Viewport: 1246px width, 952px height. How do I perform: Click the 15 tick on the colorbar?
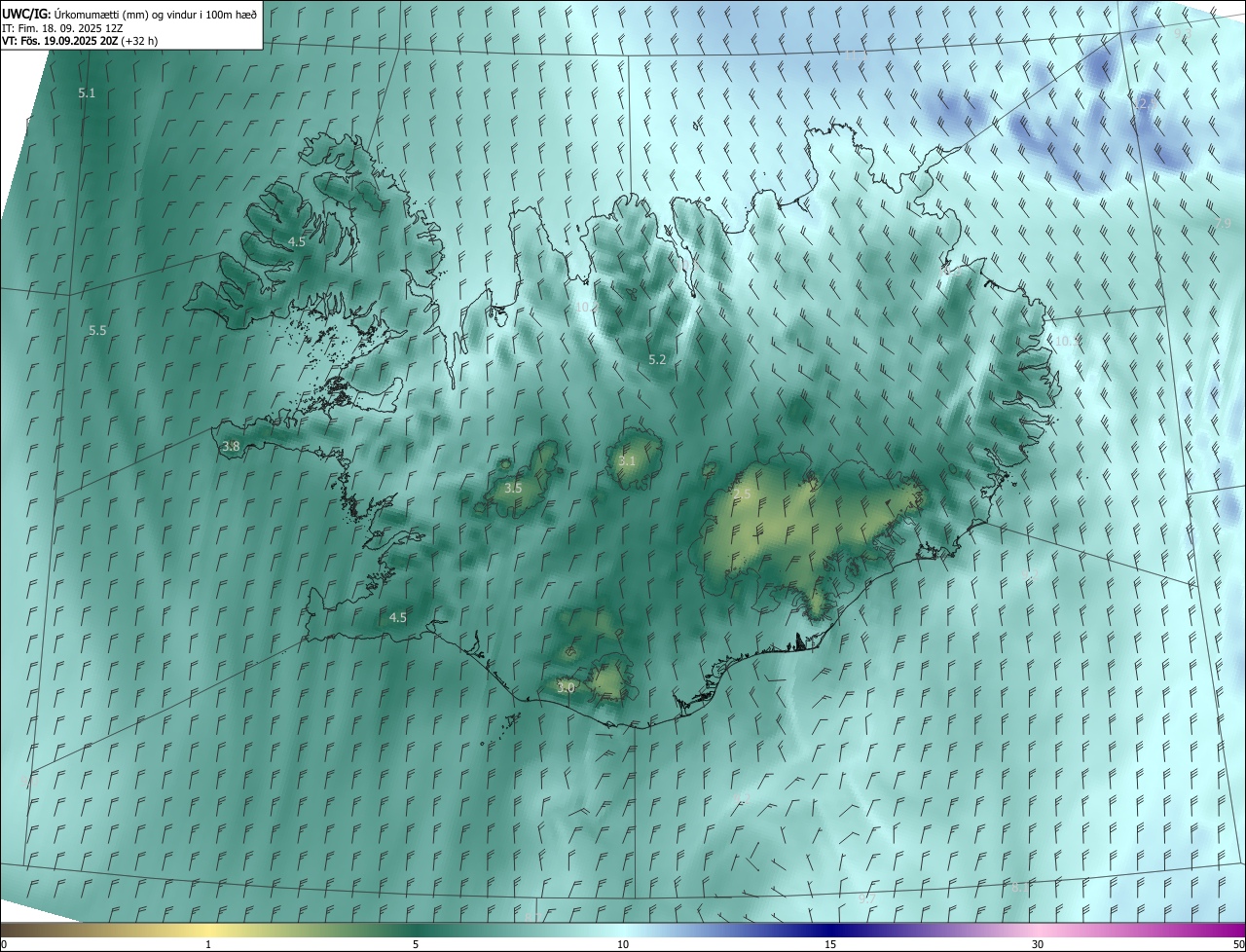830,945
